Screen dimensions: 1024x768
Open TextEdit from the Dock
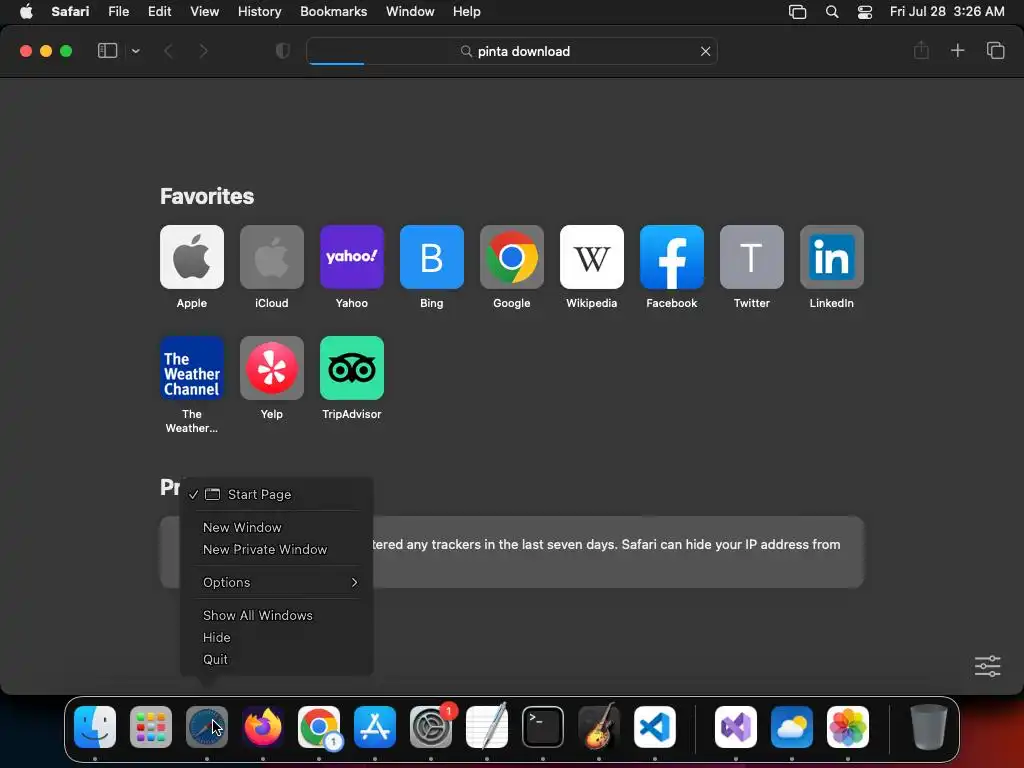coord(487,727)
